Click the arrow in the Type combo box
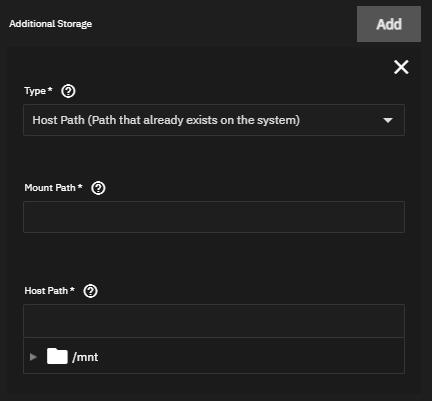 [x=388, y=120]
